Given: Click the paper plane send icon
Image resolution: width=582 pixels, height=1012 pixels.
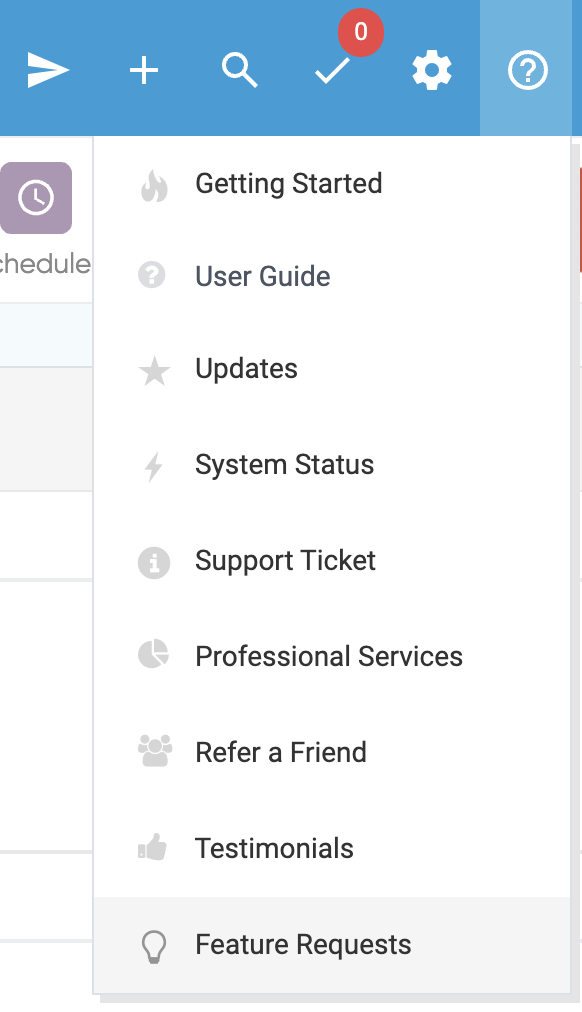Looking at the screenshot, I should tap(48, 70).
